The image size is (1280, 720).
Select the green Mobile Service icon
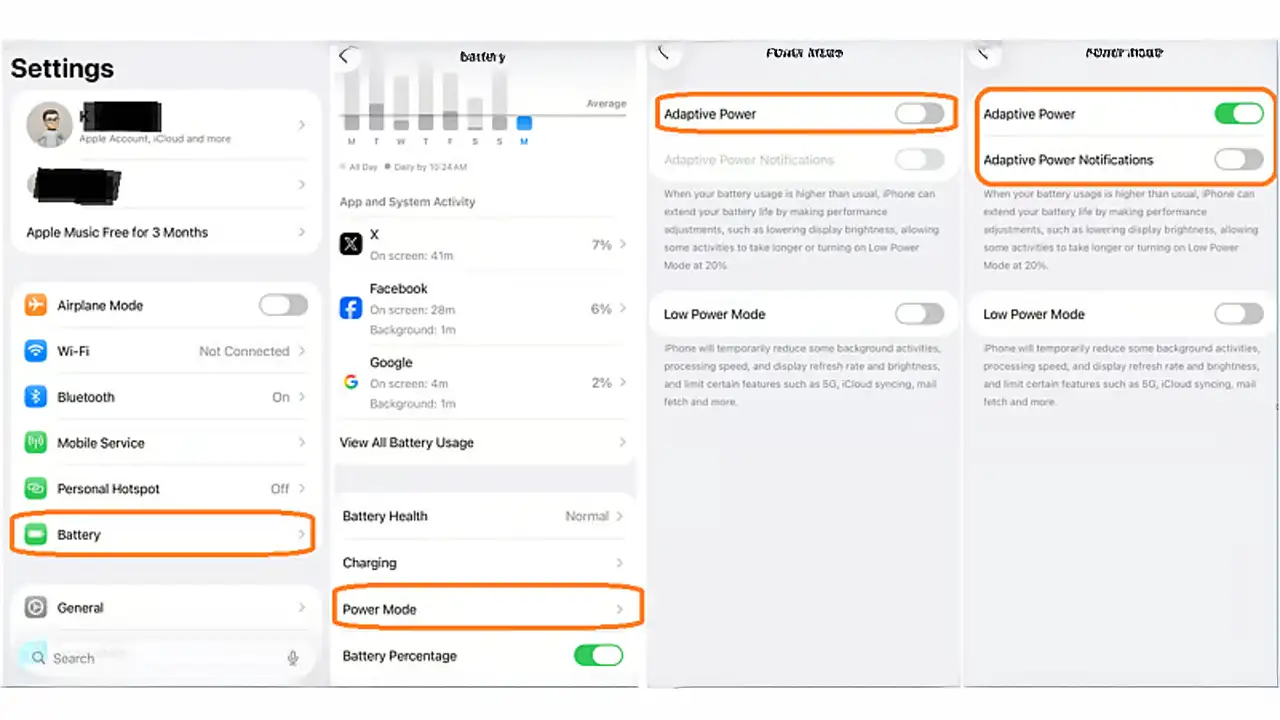[x=37, y=443]
